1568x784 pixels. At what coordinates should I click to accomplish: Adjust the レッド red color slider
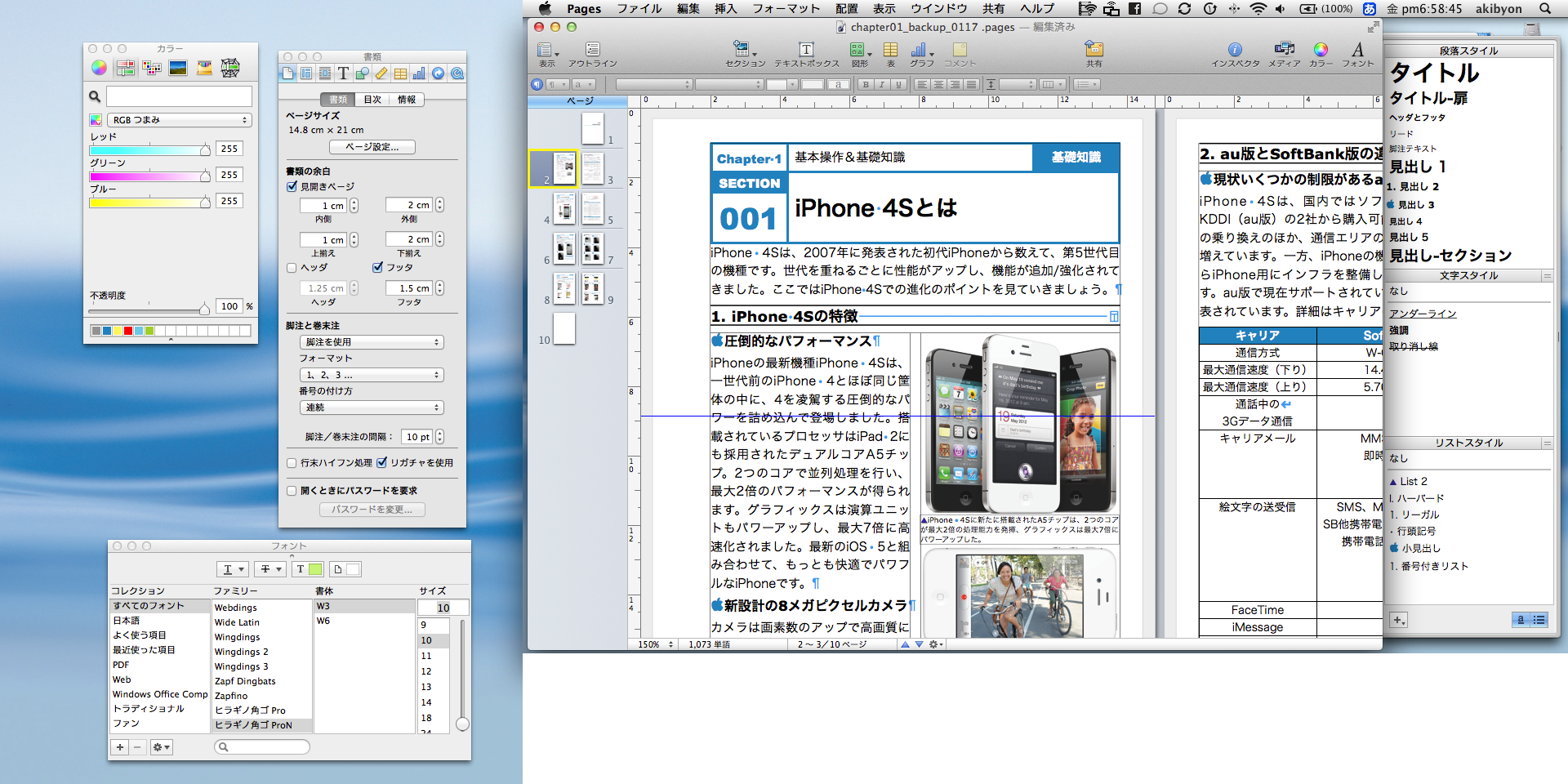click(x=150, y=149)
